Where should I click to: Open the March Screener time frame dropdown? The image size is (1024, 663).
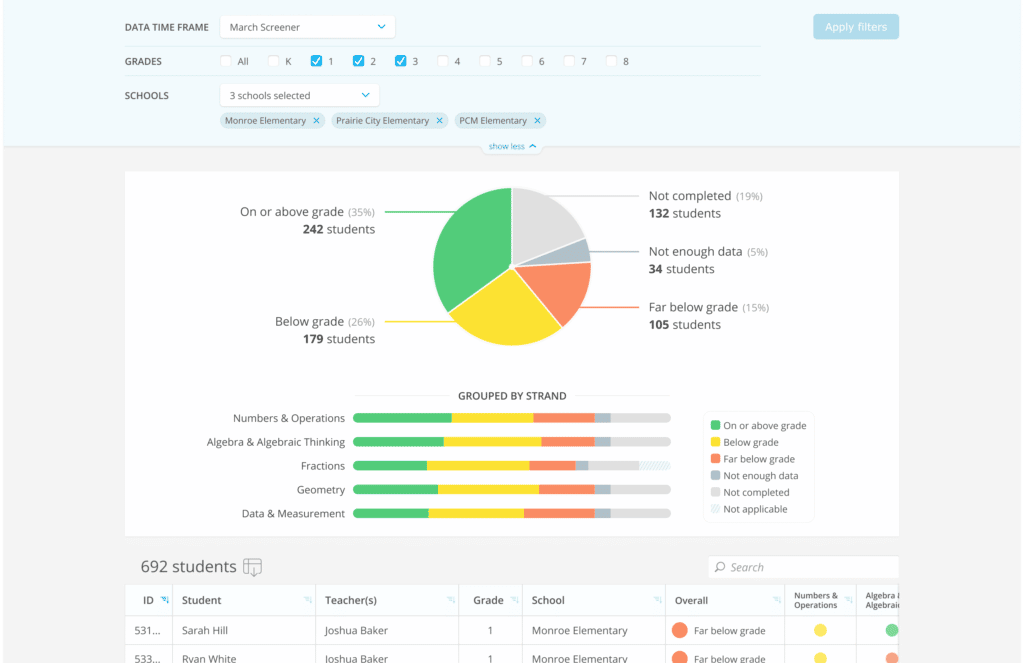(x=307, y=26)
